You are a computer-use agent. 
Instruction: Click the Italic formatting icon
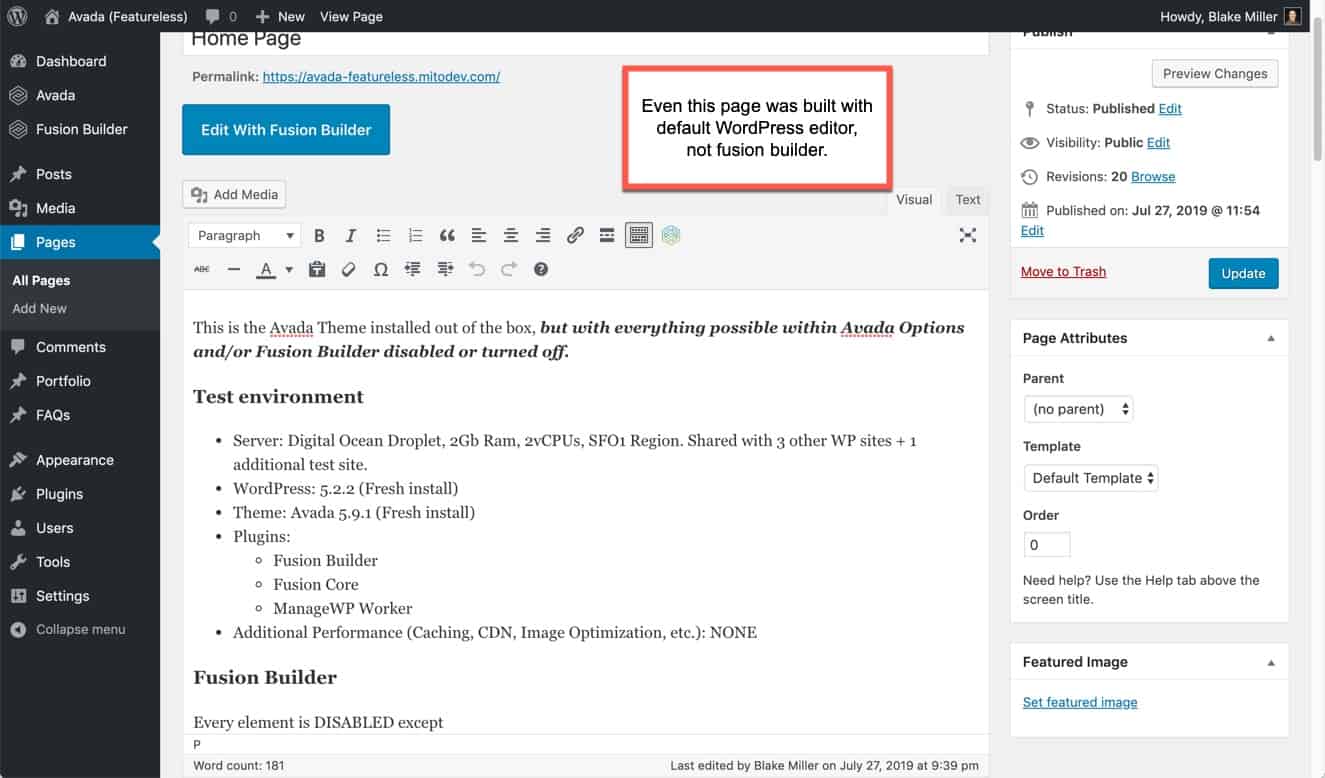point(351,236)
